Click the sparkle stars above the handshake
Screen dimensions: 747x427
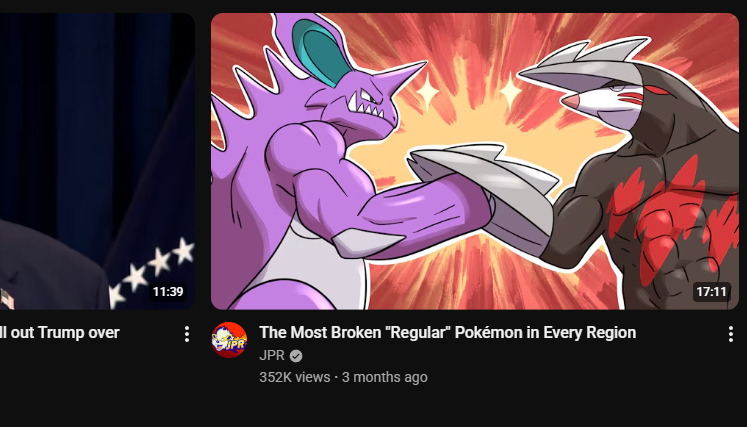click(x=468, y=92)
